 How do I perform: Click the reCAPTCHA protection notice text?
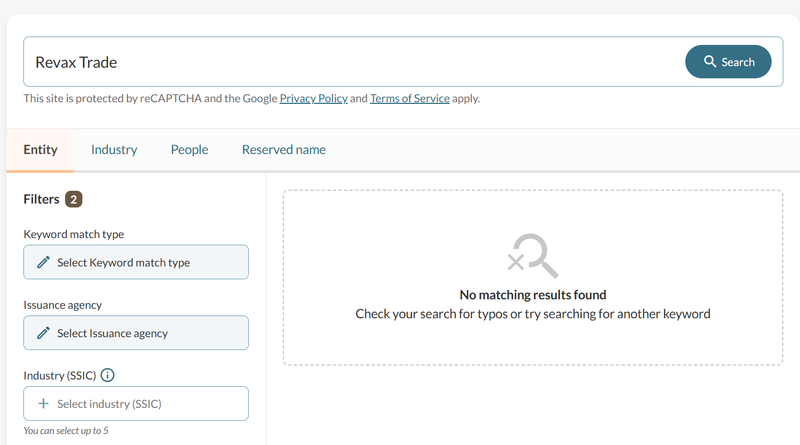(x=252, y=98)
